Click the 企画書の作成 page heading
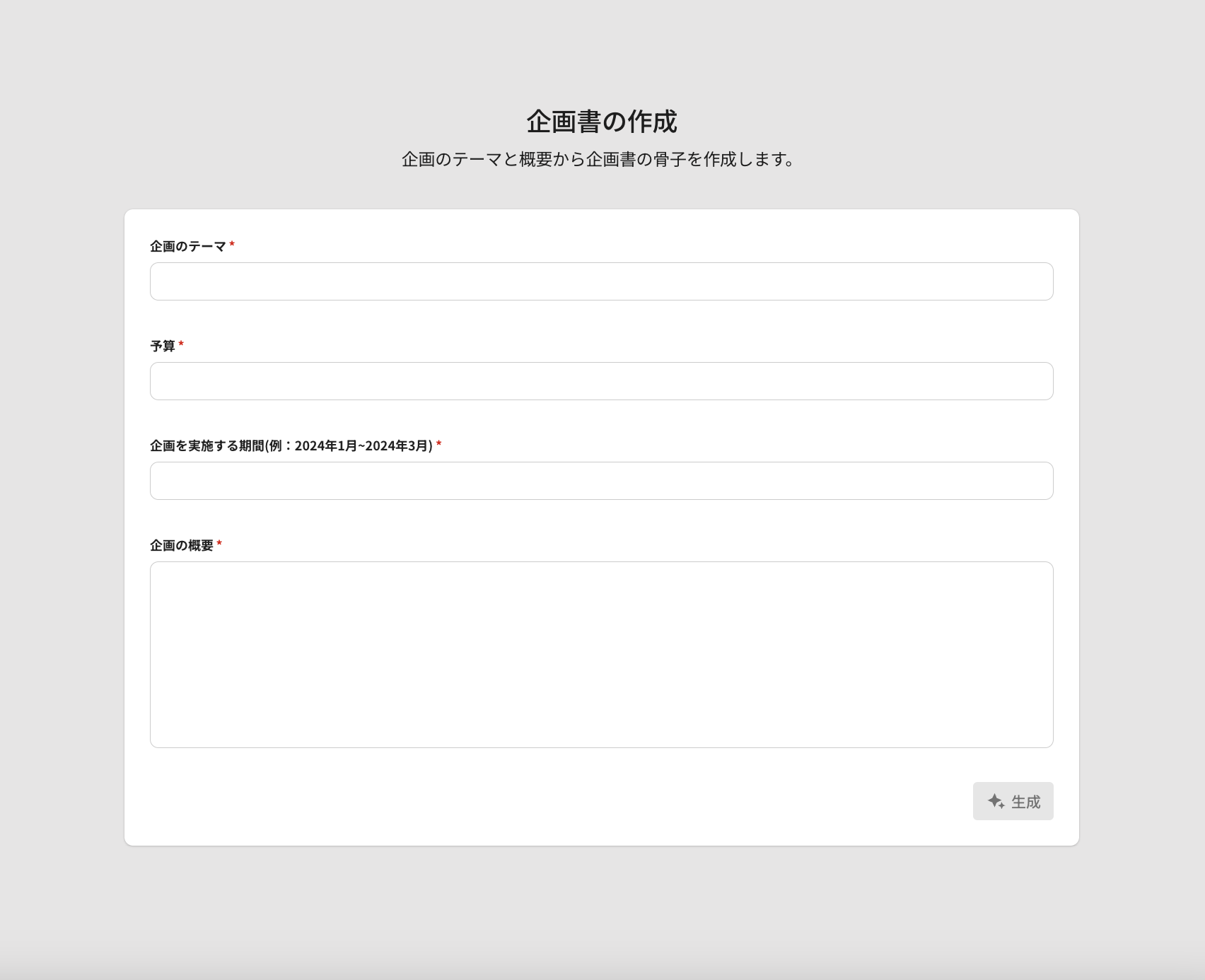 [x=601, y=122]
